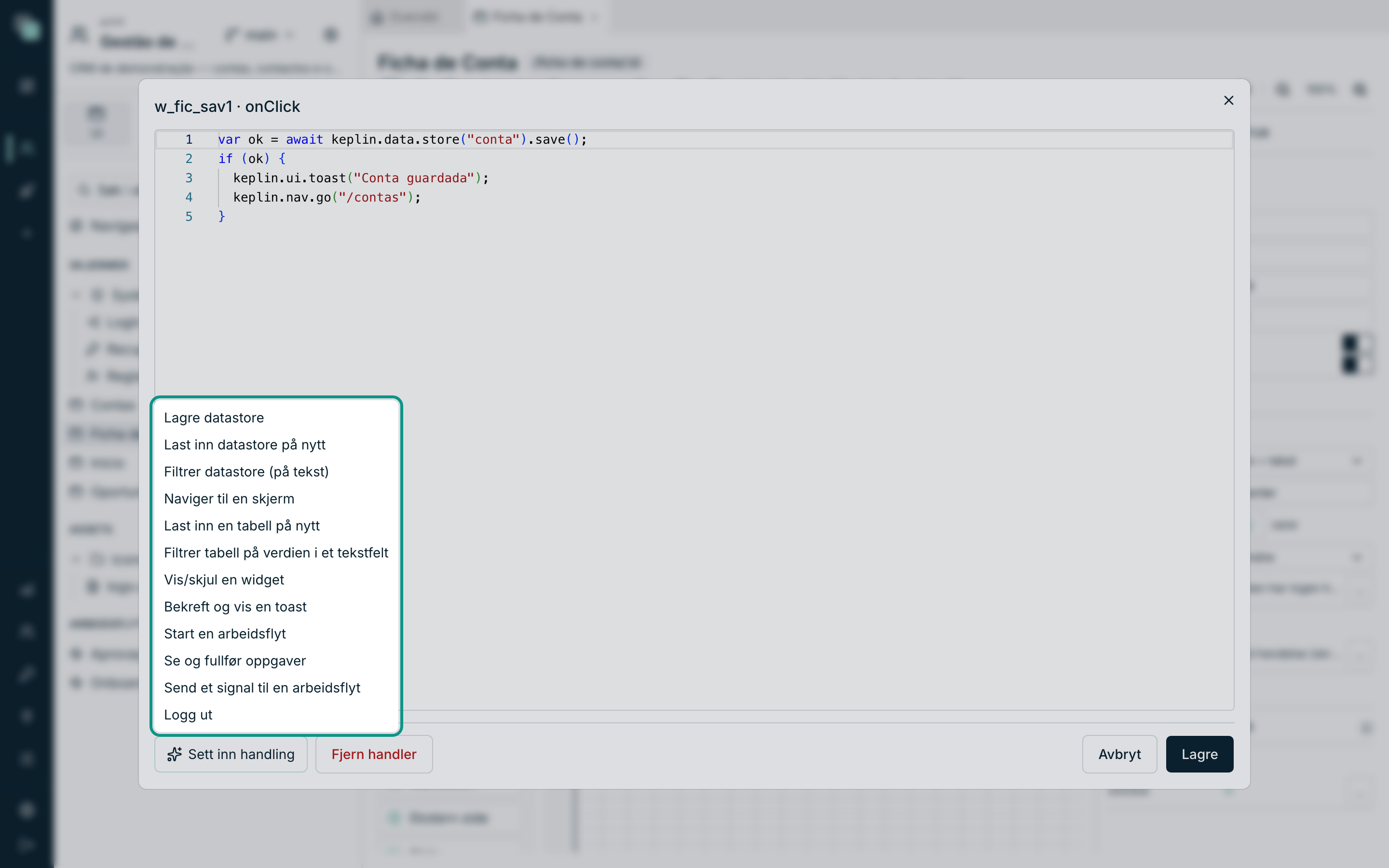
Task: Click line number 5 in the gutter
Action: tap(189, 217)
